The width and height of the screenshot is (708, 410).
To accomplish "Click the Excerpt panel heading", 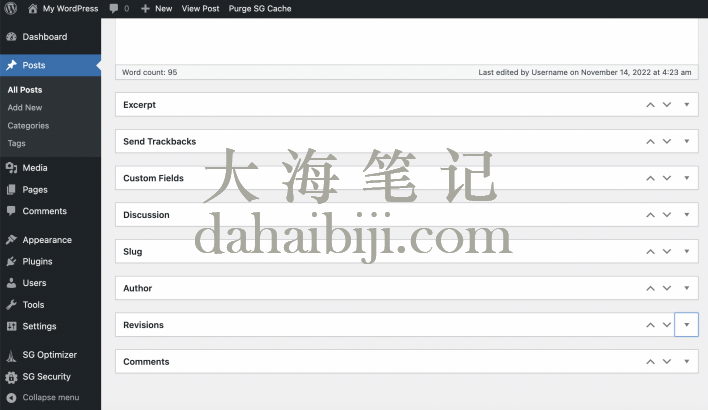I will click(x=140, y=105).
